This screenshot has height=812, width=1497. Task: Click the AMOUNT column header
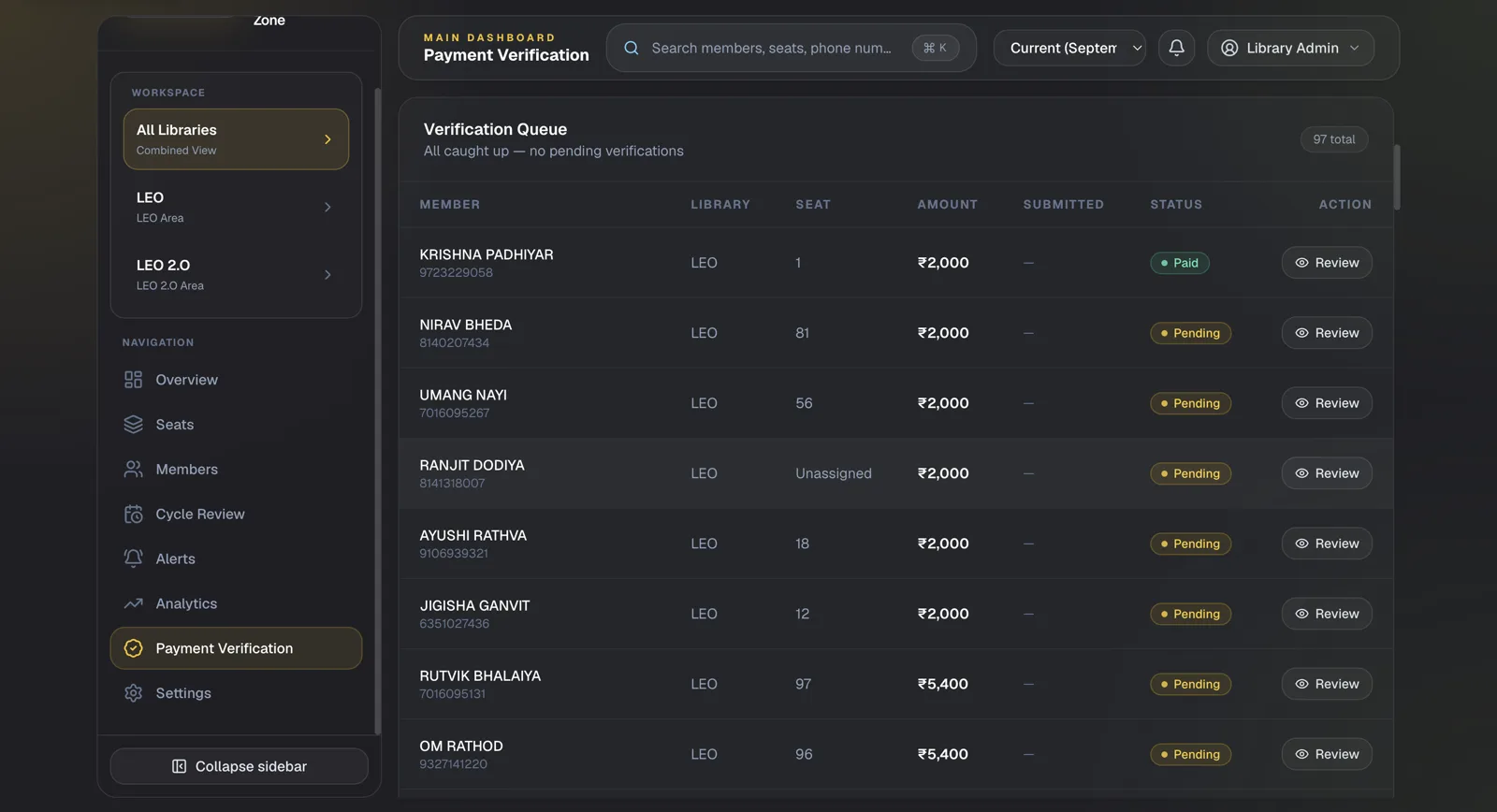point(947,204)
